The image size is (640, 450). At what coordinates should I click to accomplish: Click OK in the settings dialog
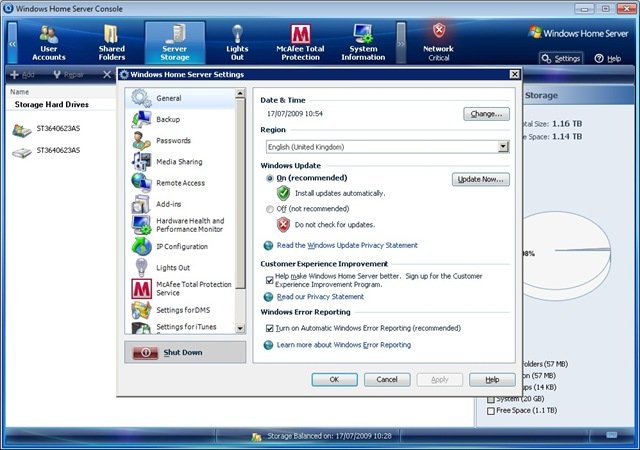[x=334, y=380]
